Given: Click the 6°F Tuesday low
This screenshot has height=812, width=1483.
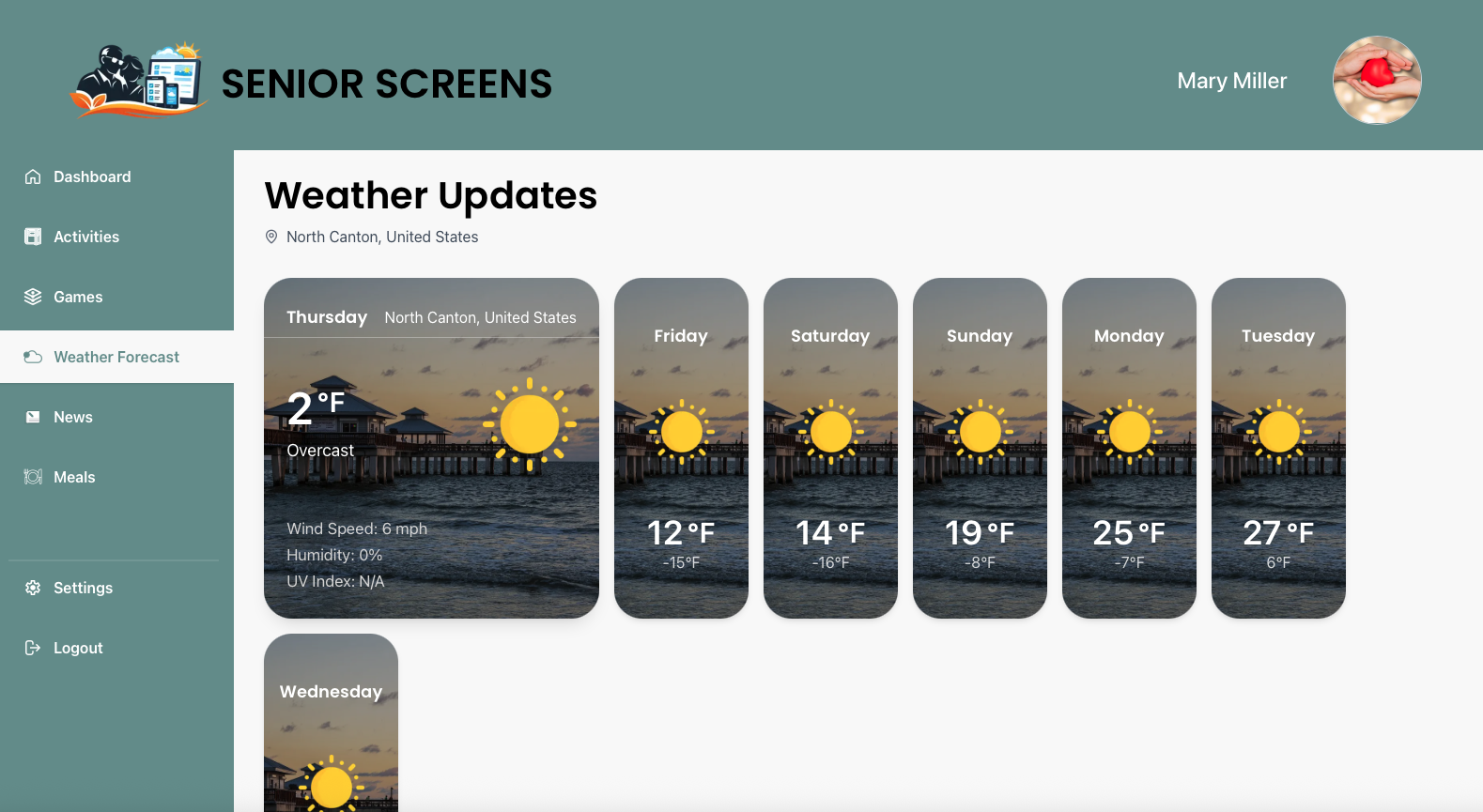Looking at the screenshot, I should (1278, 562).
